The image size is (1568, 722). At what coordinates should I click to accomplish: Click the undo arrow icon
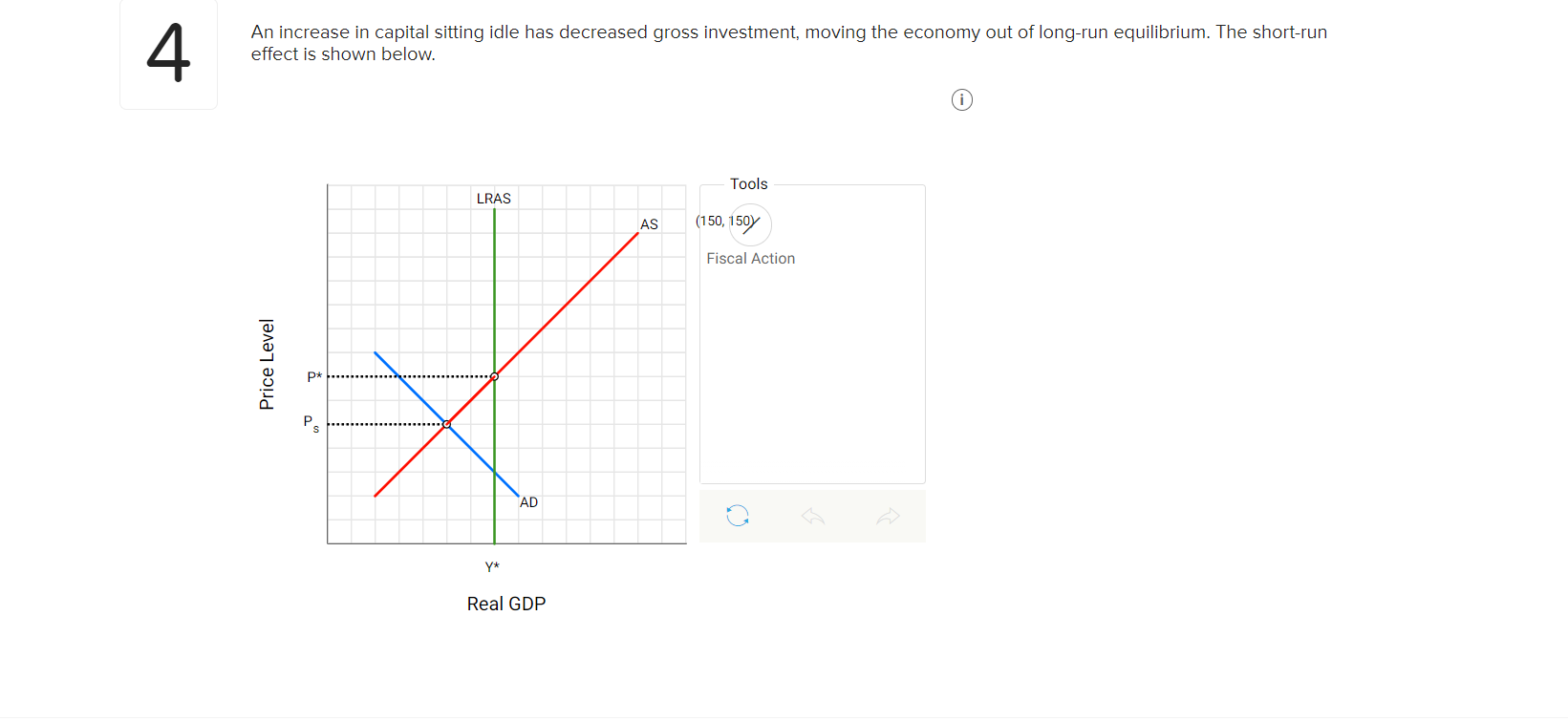[812, 516]
